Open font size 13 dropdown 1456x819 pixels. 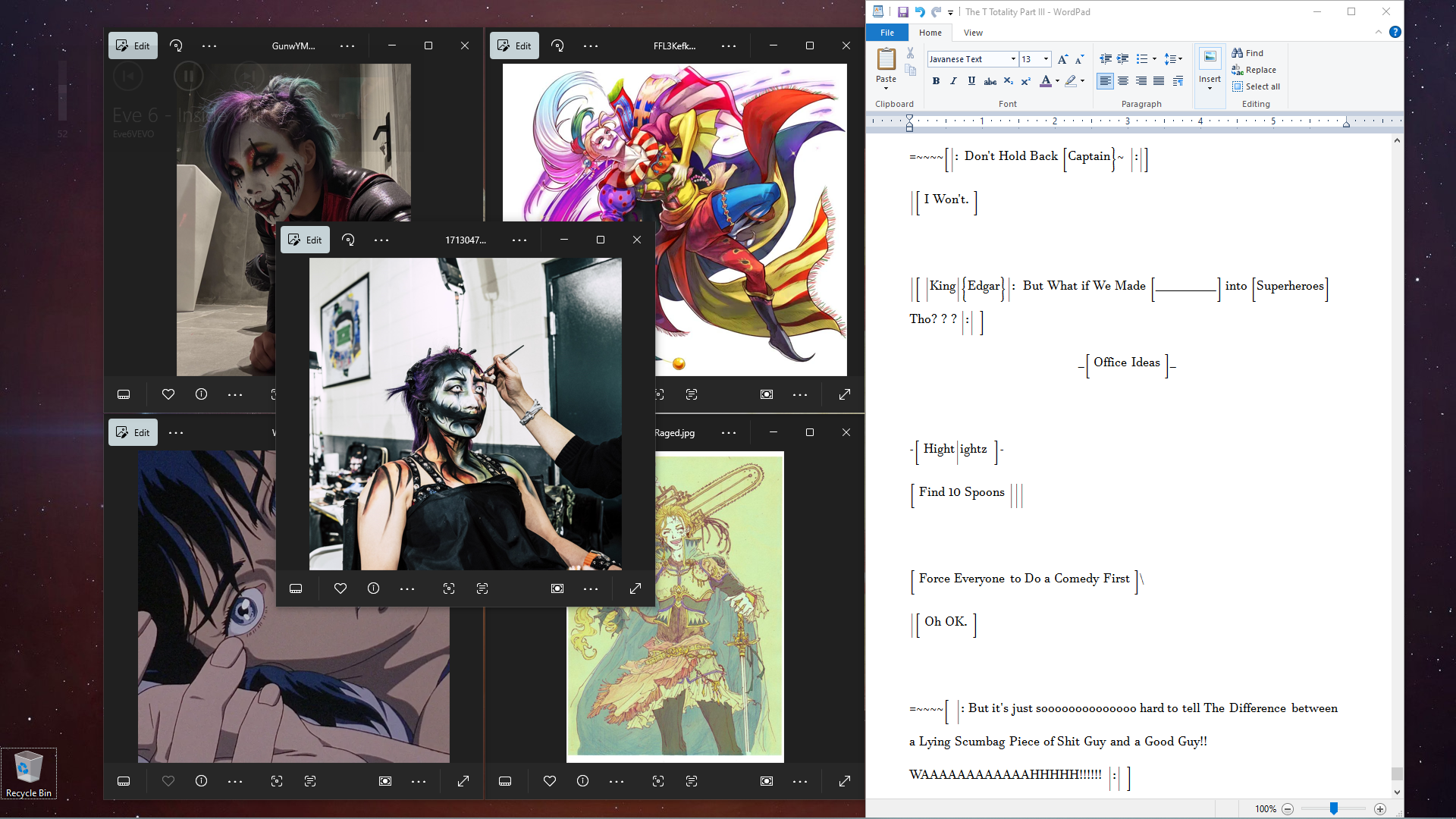pyautogui.click(x=1046, y=59)
